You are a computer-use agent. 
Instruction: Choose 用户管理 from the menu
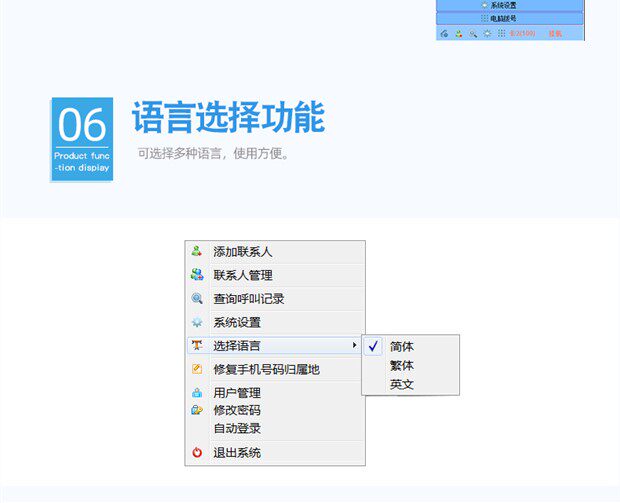[x=275, y=393]
